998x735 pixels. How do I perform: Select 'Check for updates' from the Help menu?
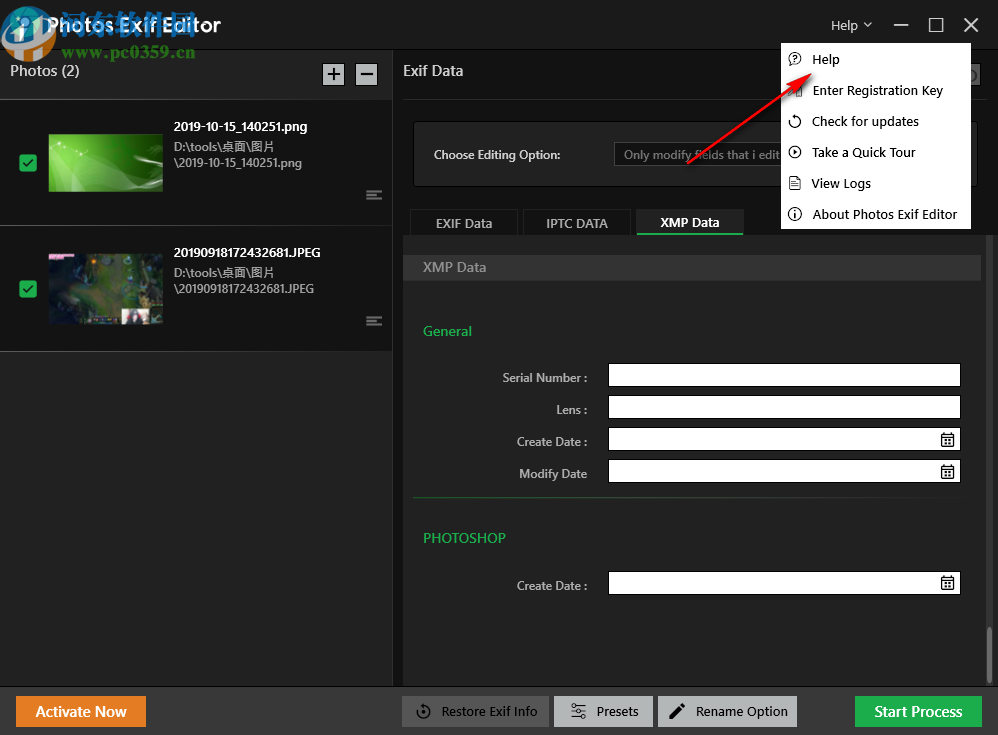click(x=866, y=121)
